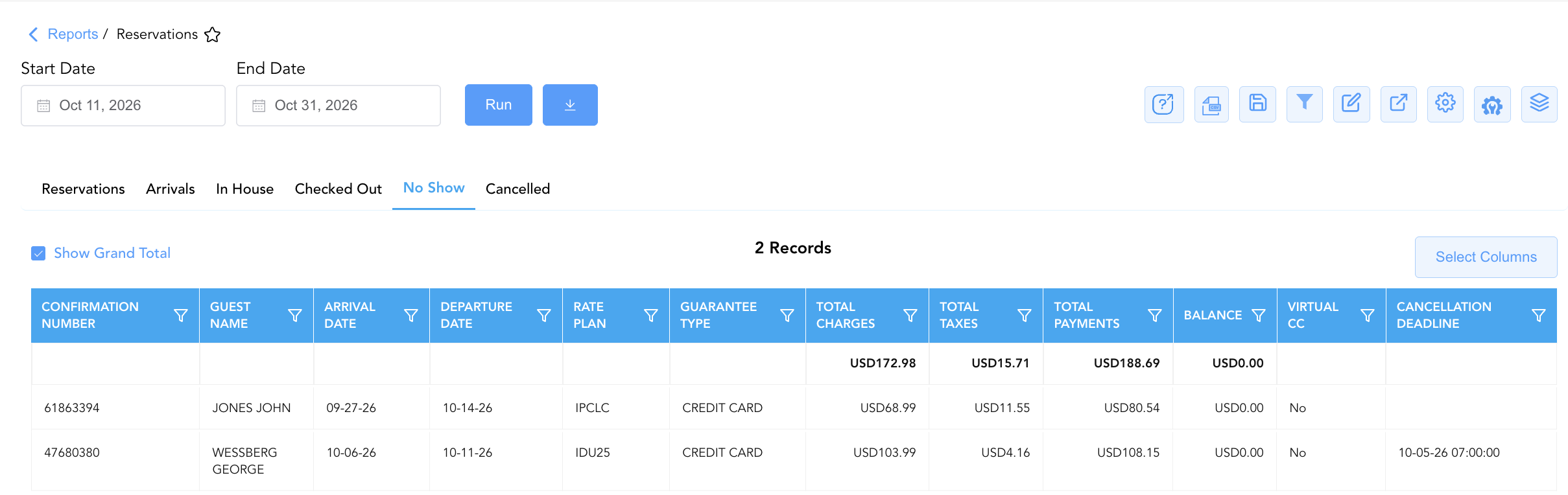Click the download arrow button
The width and height of the screenshot is (1568, 495).
click(x=570, y=105)
